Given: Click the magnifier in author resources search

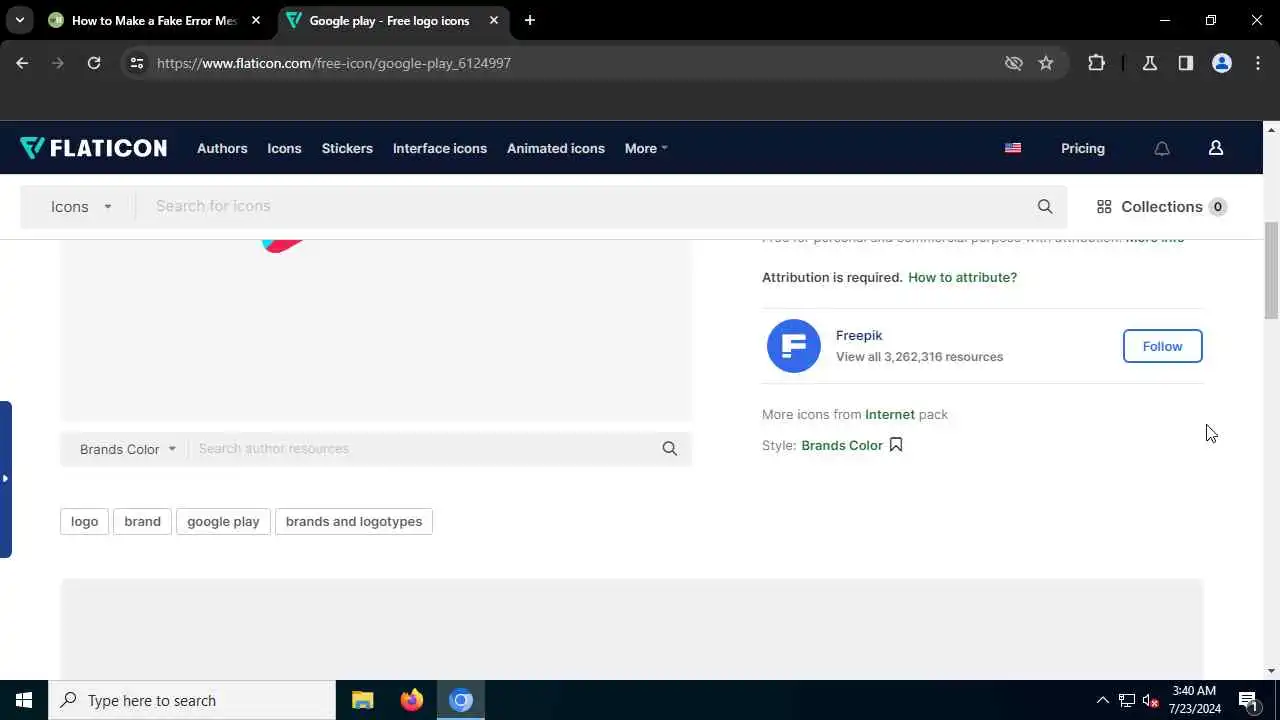Looking at the screenshot, I should [670, 449].
